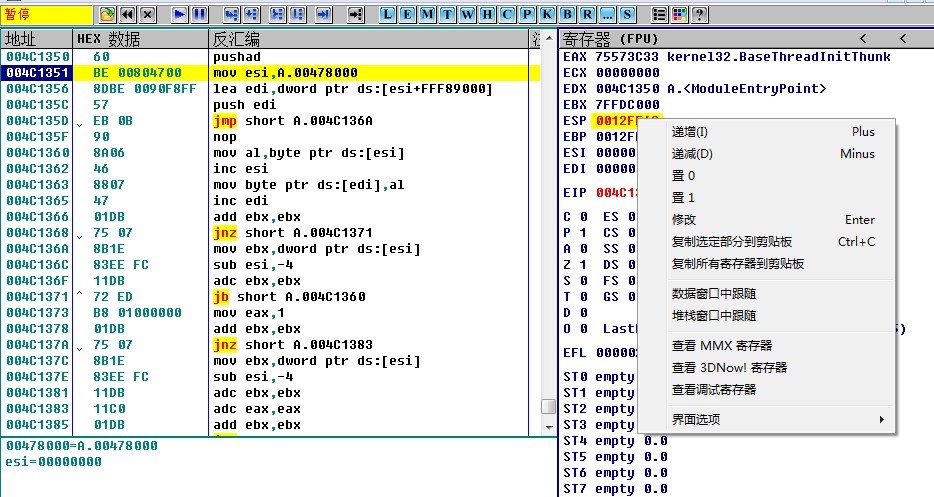Open a file with the folder icon
Screen dimensions: 934x497
pos(107,14)
